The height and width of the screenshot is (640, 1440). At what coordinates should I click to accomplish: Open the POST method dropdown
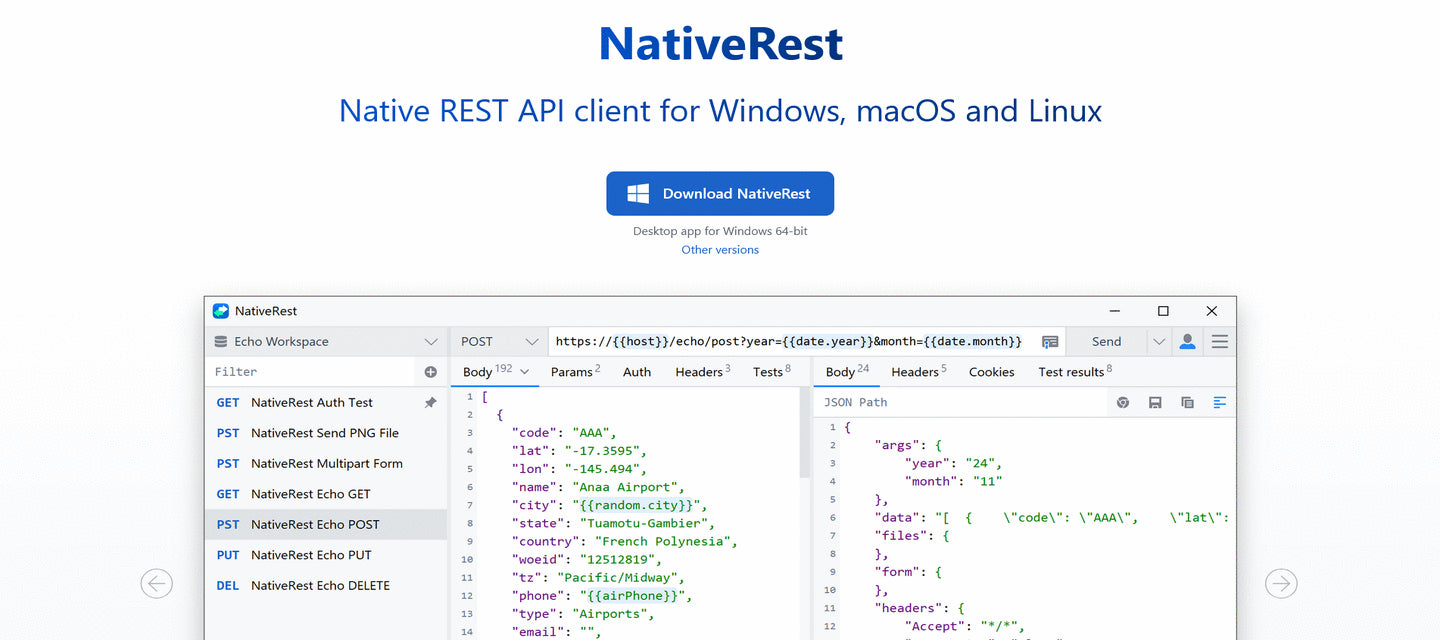pyautogui.click(x=499, y=342)
